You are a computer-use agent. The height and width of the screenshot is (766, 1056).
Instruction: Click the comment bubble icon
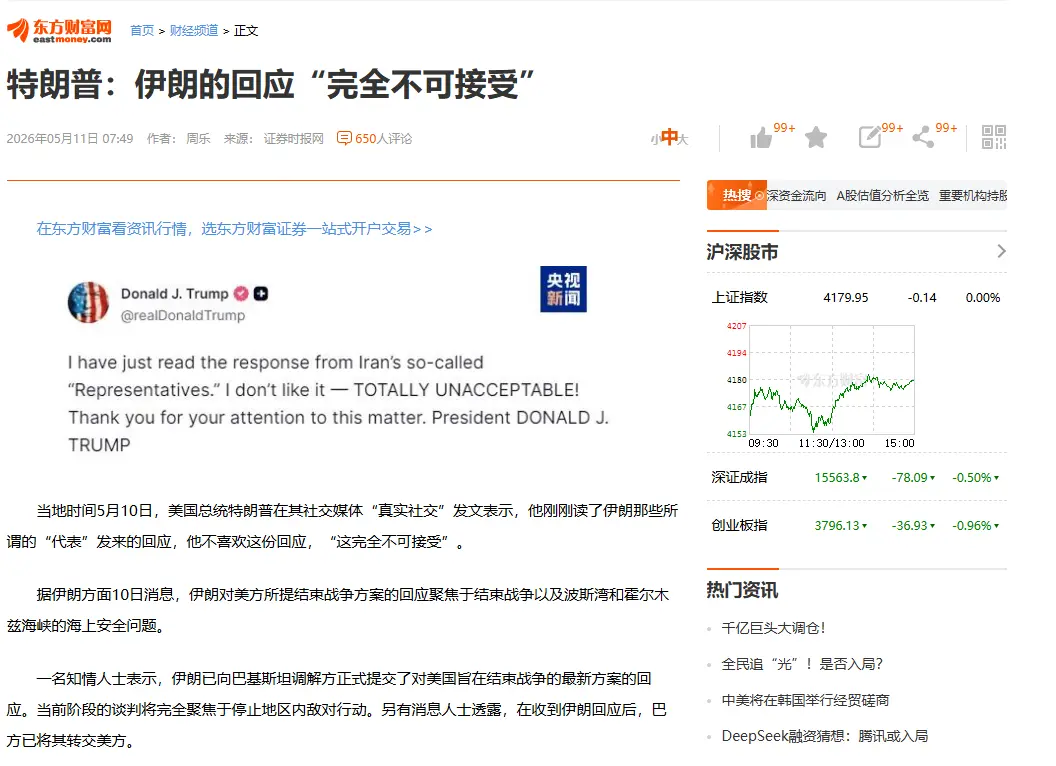click(344, 138)
